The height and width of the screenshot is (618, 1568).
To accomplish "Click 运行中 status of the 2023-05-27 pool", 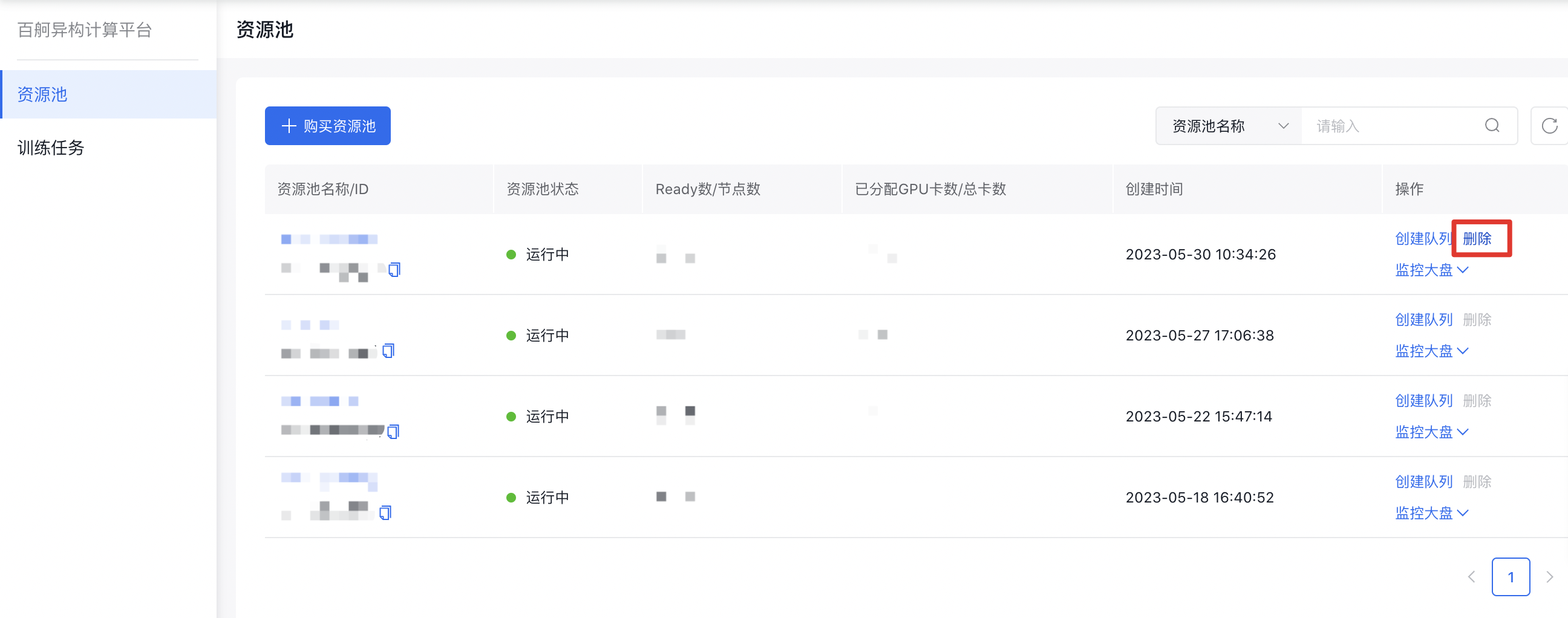I will [x=537, y=335].
